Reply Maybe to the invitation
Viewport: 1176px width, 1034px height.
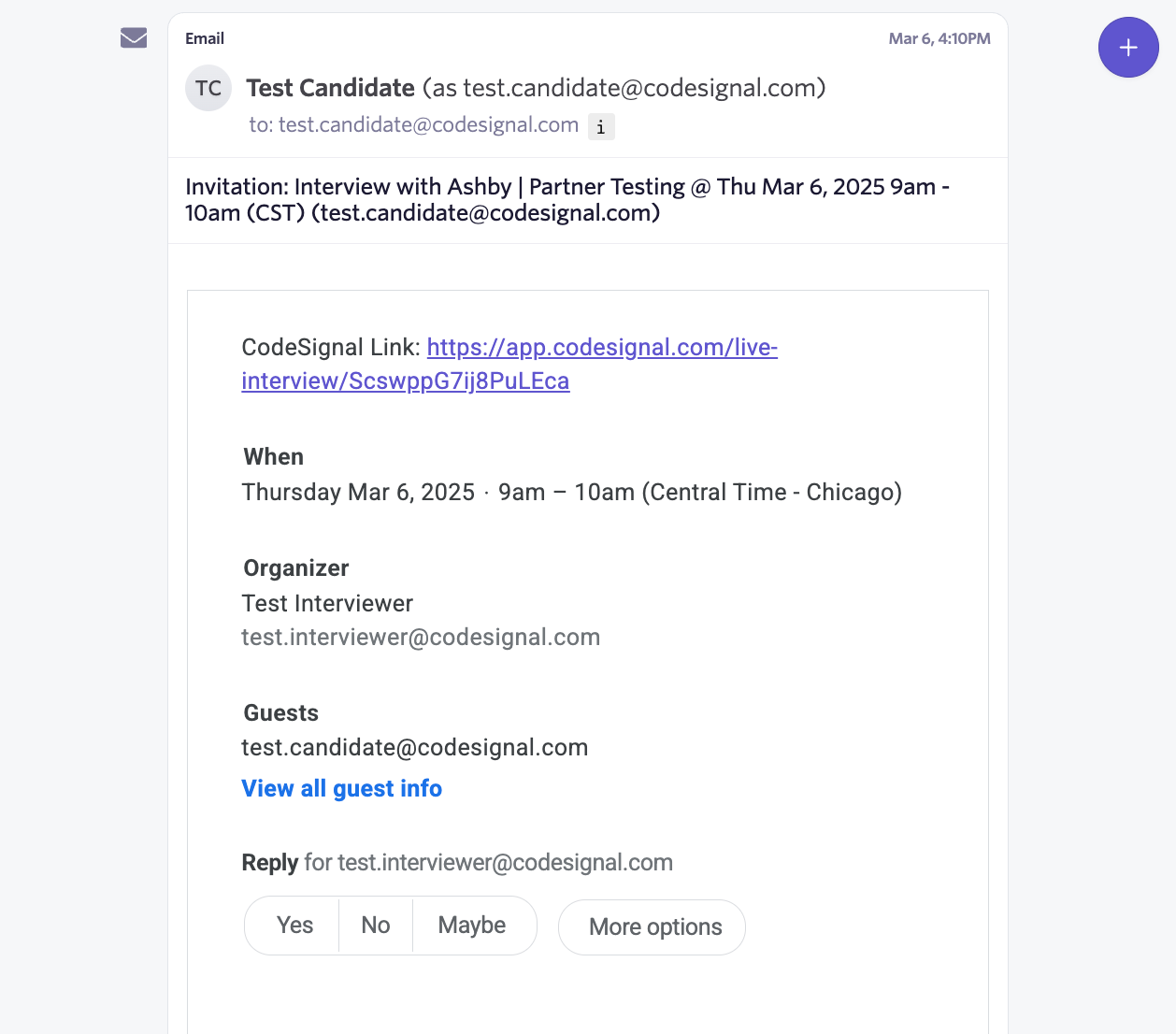[x=472, y=925]
